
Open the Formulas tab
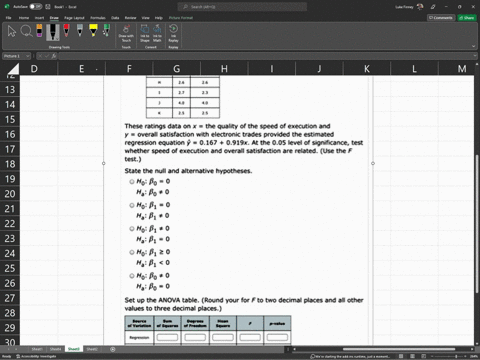[x=98, y=18]
